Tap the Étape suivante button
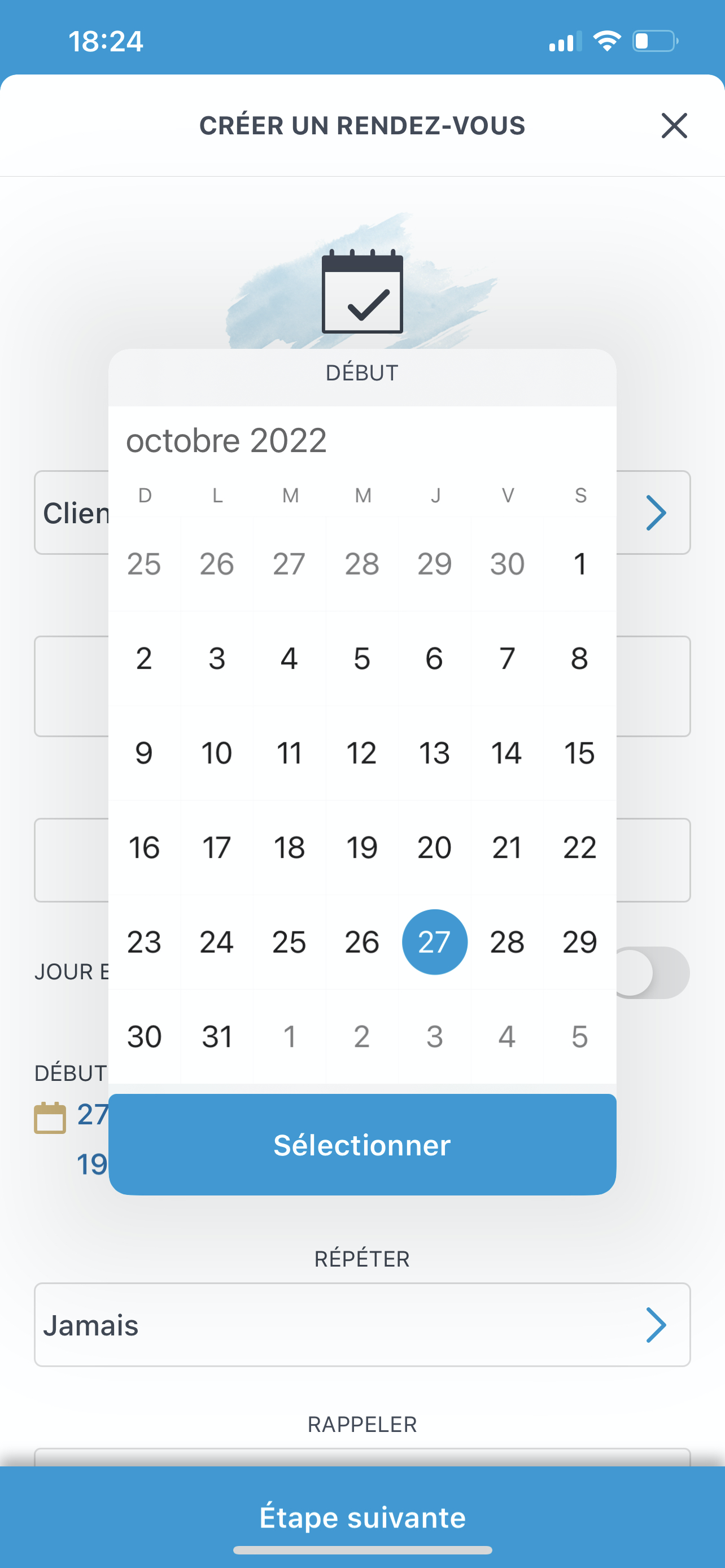 point(362,1517)
